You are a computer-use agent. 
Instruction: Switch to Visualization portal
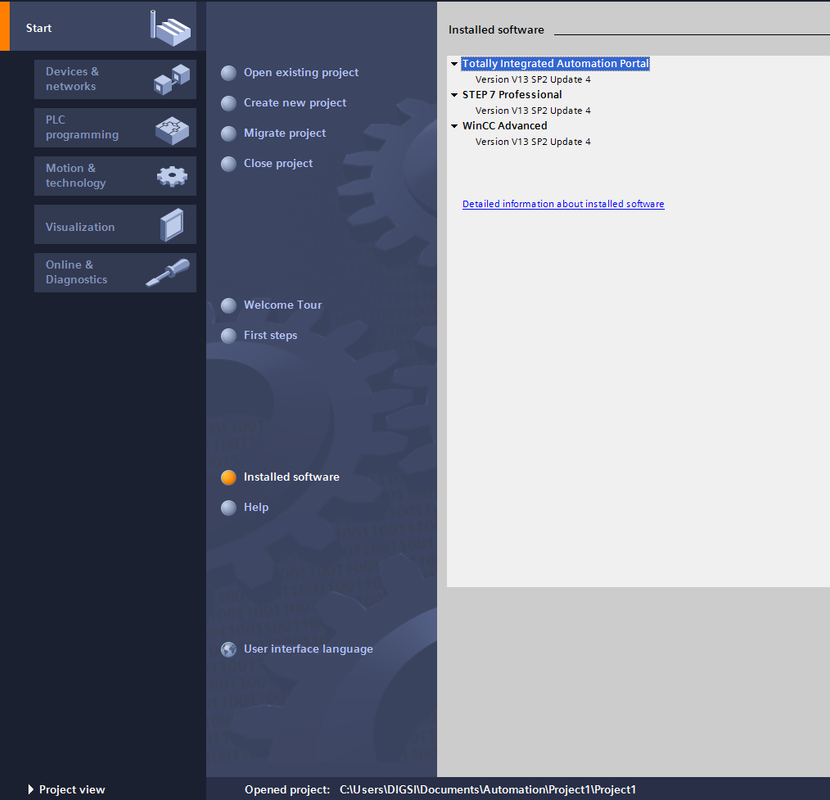pos(115,224)
